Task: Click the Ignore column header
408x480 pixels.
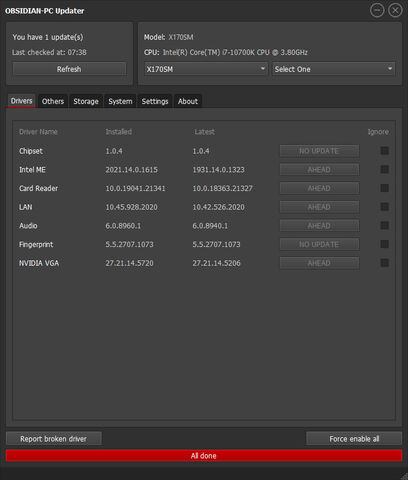Action: click(x=378, y=132)
